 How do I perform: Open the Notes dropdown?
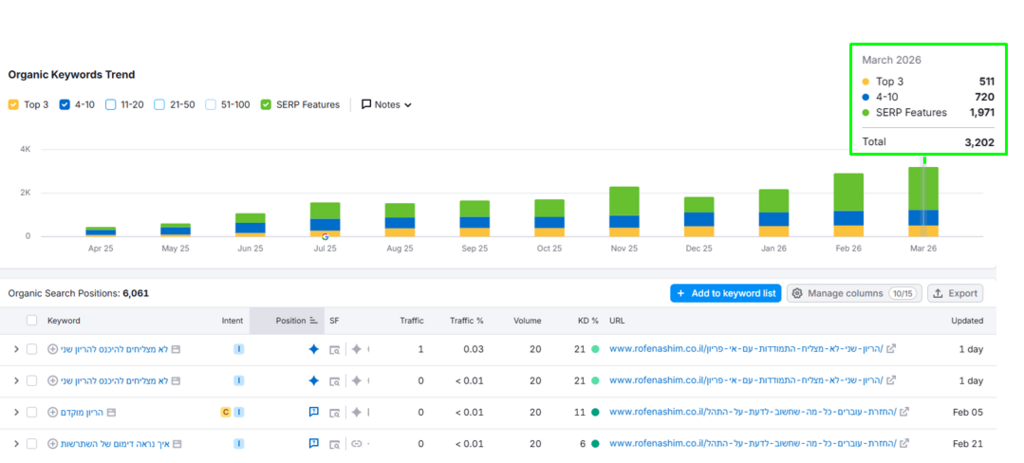[x=386, y=104]
